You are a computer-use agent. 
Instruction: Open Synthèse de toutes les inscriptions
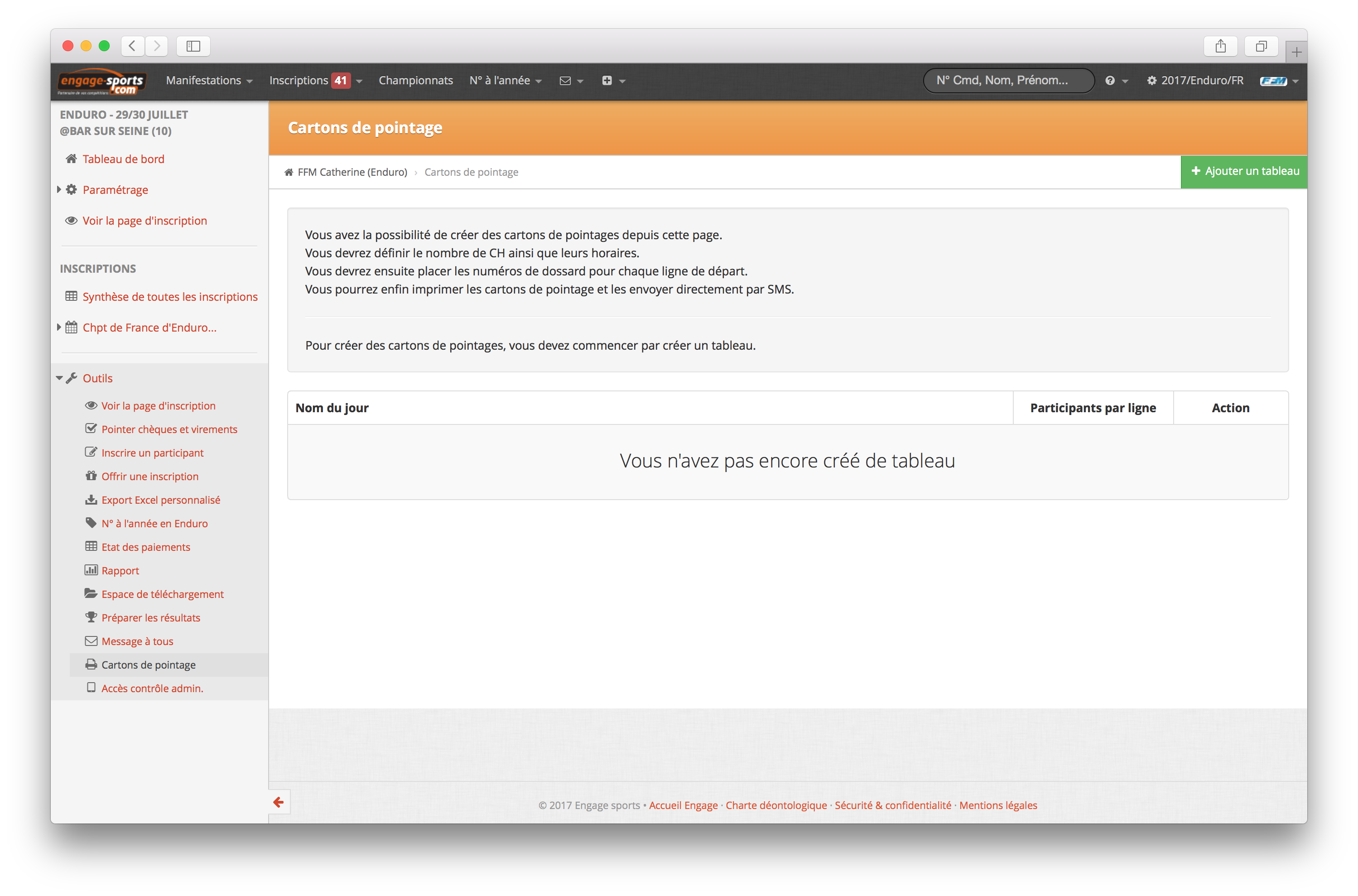(170, 297)
